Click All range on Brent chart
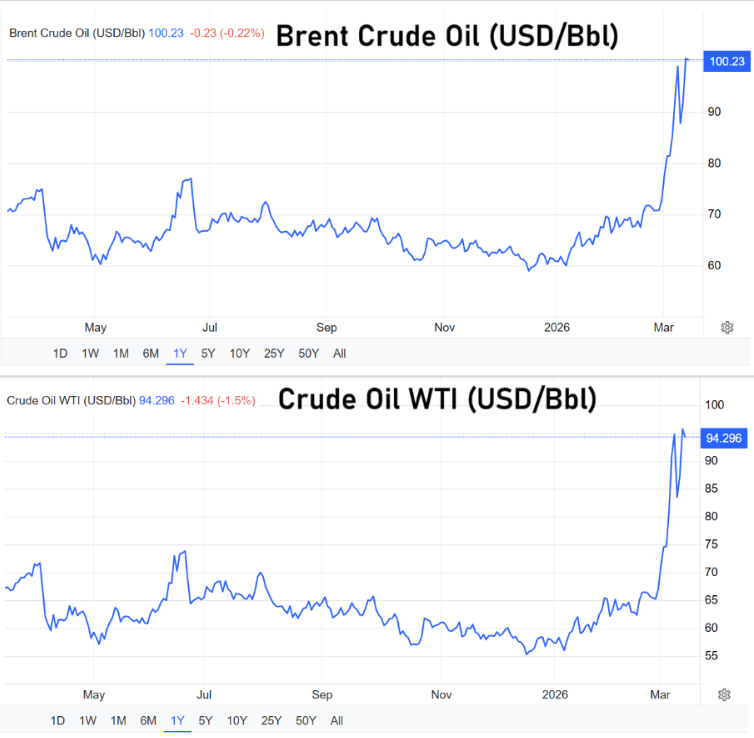The width and height of the screenshot is (754, 738). click(x=339, y=353)
